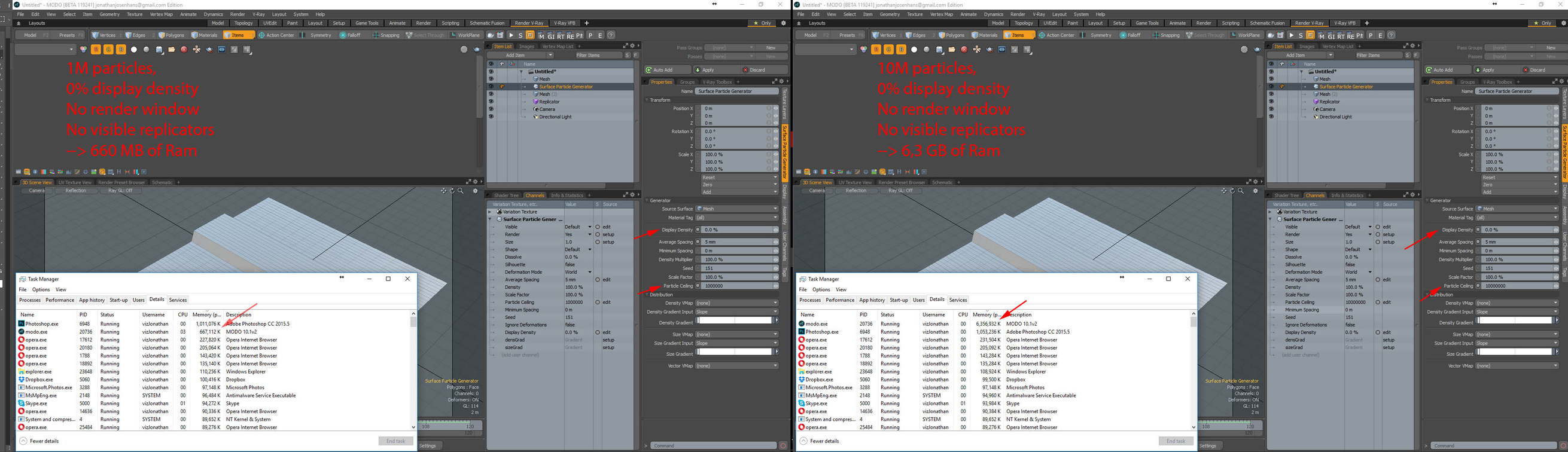Hide Camera item in right Item List
This screenshot has width=1568, height=452.
(x=1271, y=109)
